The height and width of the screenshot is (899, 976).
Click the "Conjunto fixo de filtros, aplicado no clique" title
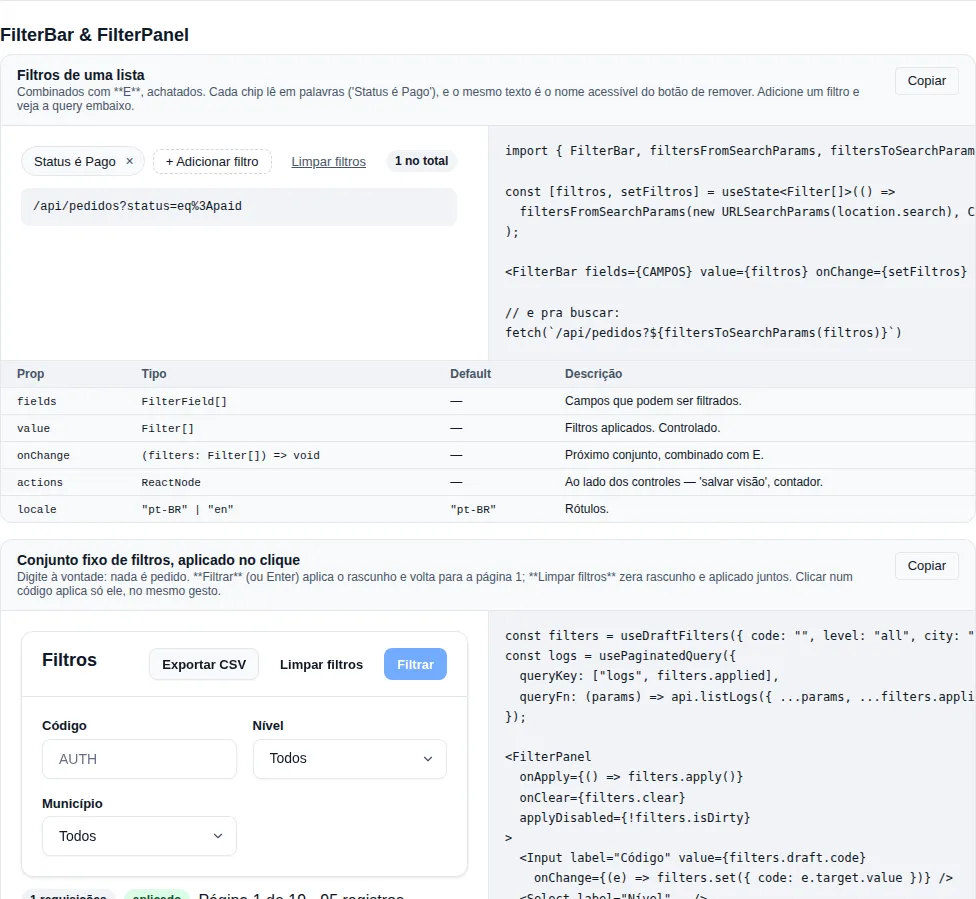158,560
